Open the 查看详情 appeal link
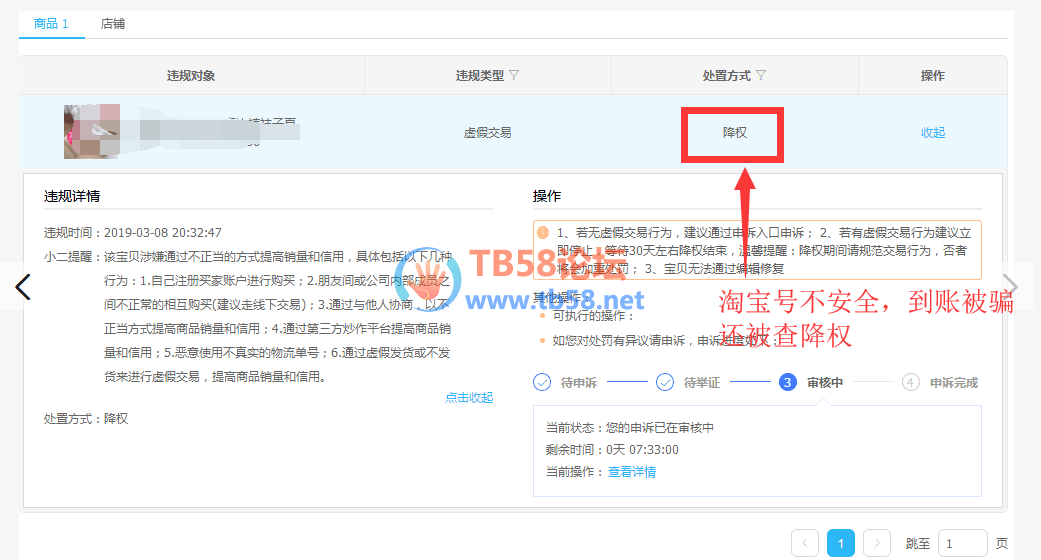The height and width of the screenshot is (560, 1041). [x=632, y=472]
